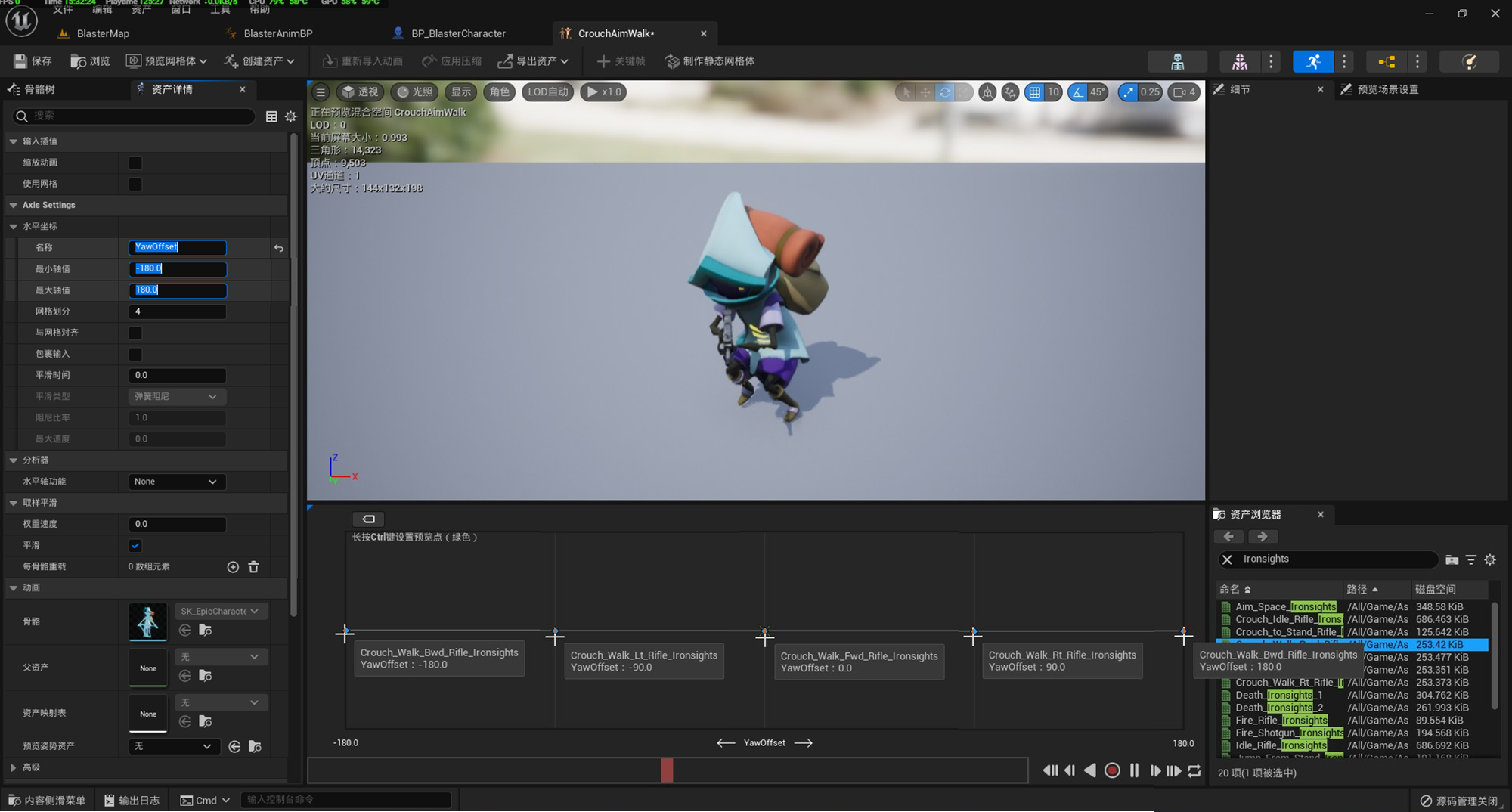Screen dimensions: 1512x812
Task: Open the 创建资产 dropdown
Action: click(259, 61)
